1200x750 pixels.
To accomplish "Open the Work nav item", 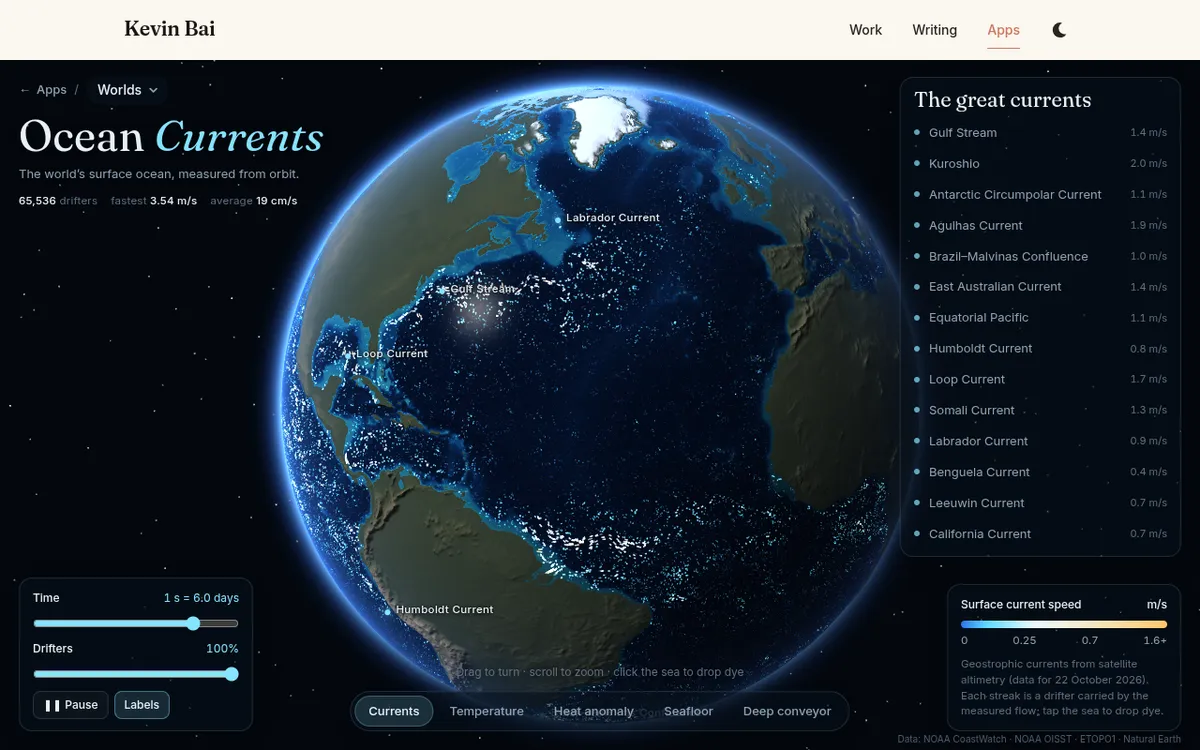I will (865, 30).
